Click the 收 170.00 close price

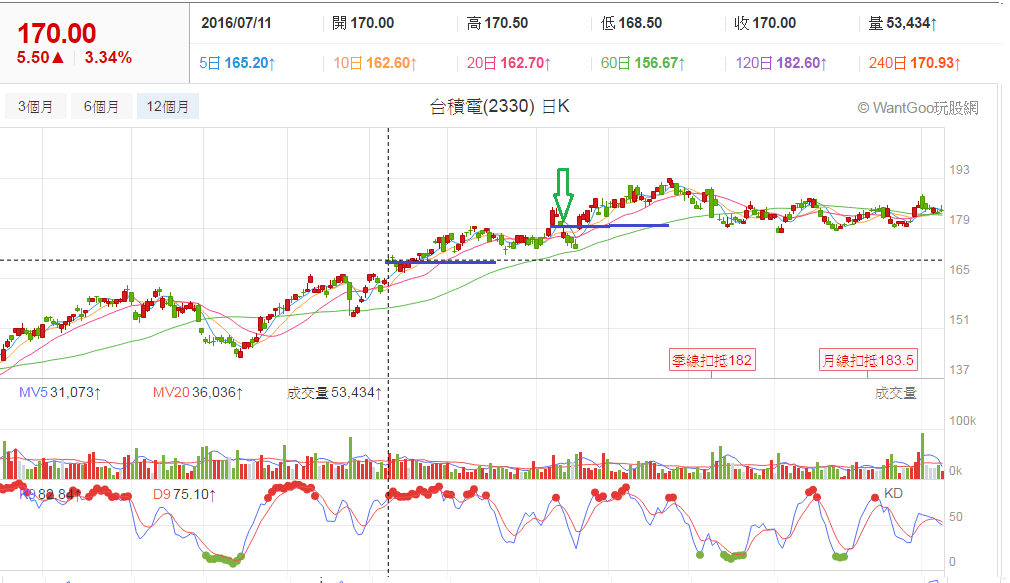pos(765,23)
